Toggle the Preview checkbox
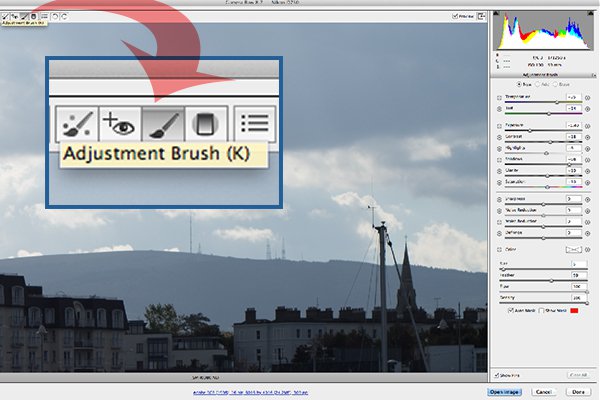600x400 pixels. click(x=455, y=16)
